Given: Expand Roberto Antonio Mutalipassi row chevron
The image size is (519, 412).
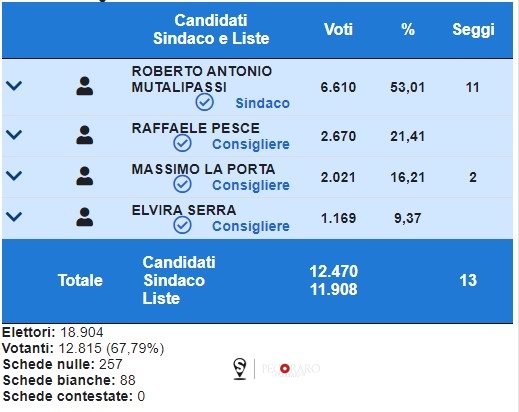Looking at the screenshot, I should point(14,86).
